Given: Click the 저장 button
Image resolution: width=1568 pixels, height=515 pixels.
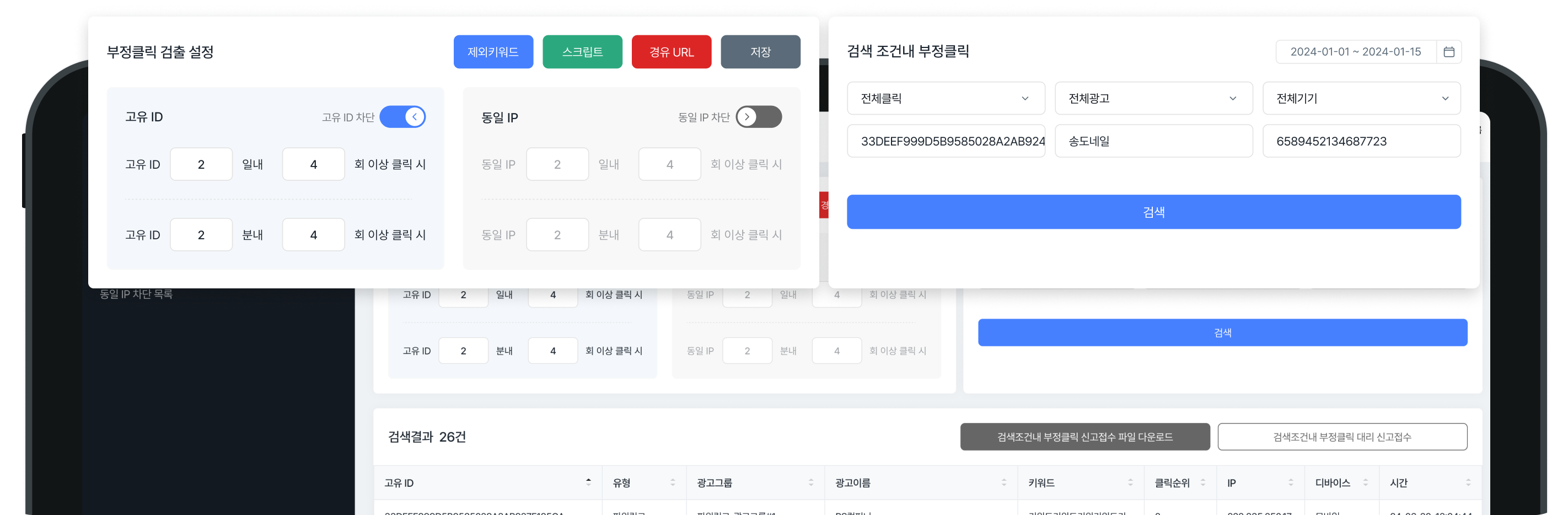Looking at the screenshot, I should click(x=760, y=52).
